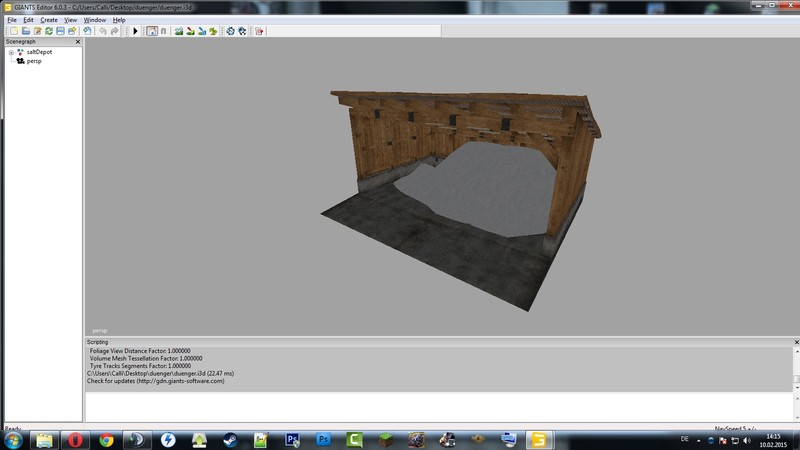Image resolution: width=800 pixels, height=450 pixels.
Task: Open the Window menu
Action: click(x=94, y=20)
